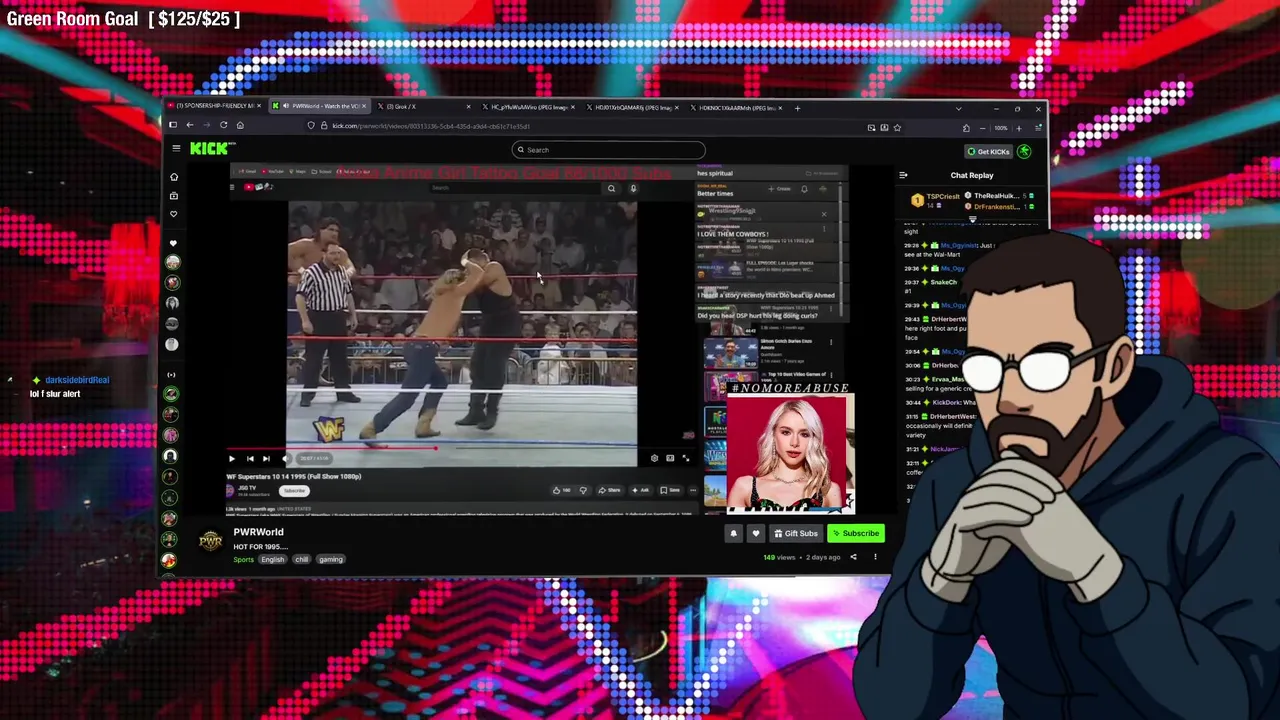Click the gaming tag
Viewport: 1280px width, 720px height.
point(331,560)
